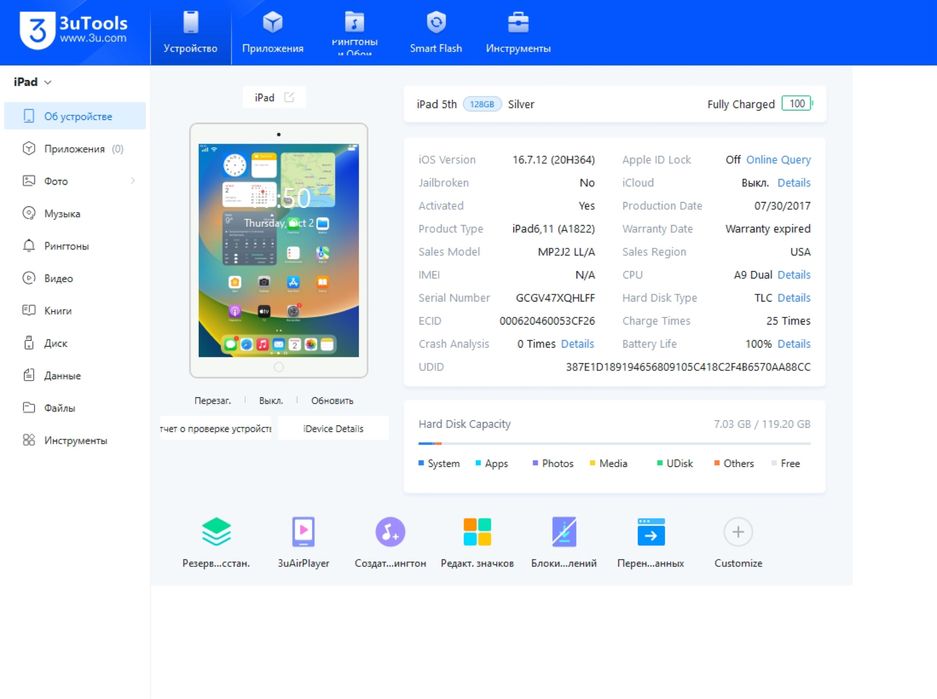Viewport: 937px width, 699px height.
Task: Open Данные in the sidebar
Action: [x=75, y=375]
